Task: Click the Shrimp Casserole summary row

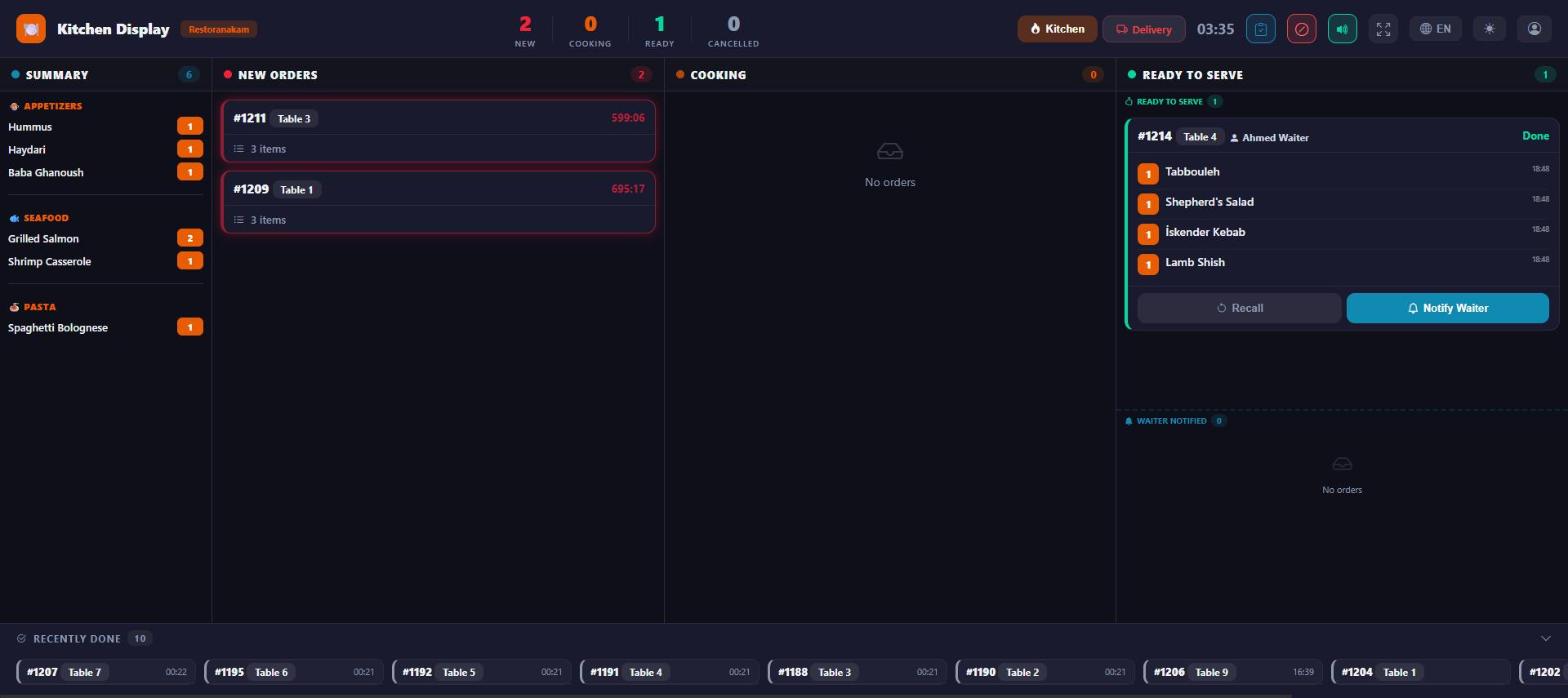Action: click(105, 261)
